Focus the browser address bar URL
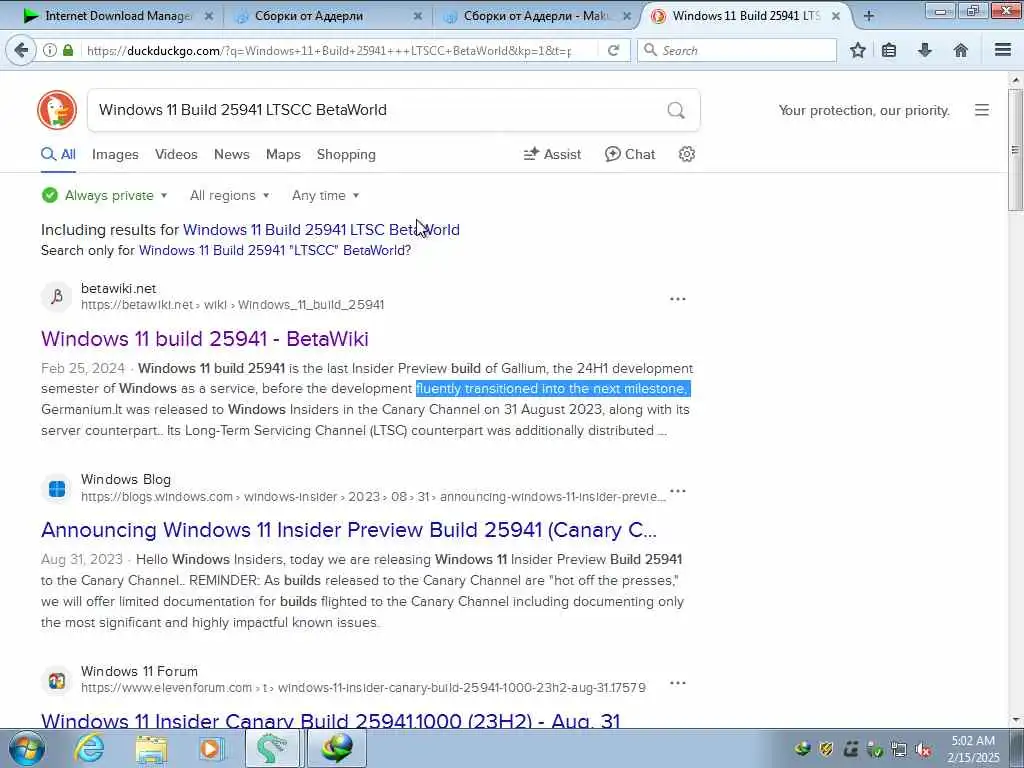 point(328,50)
